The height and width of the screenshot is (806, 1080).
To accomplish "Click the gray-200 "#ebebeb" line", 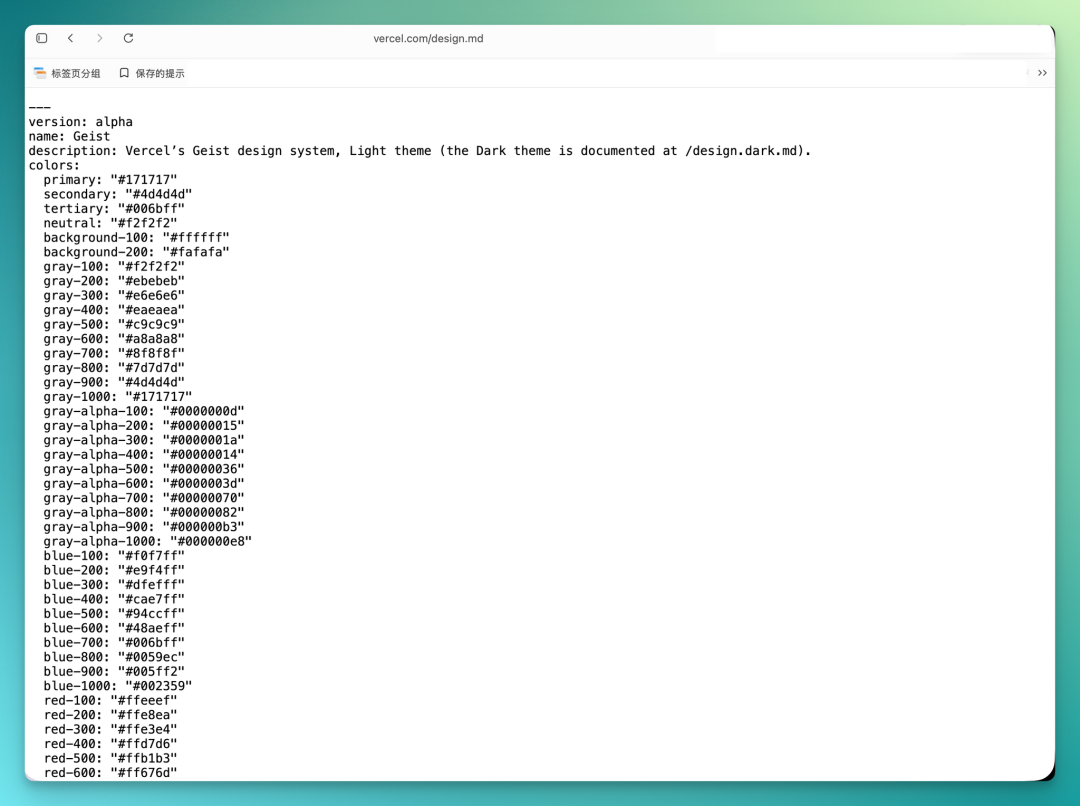I will click(x=114, y=281).
